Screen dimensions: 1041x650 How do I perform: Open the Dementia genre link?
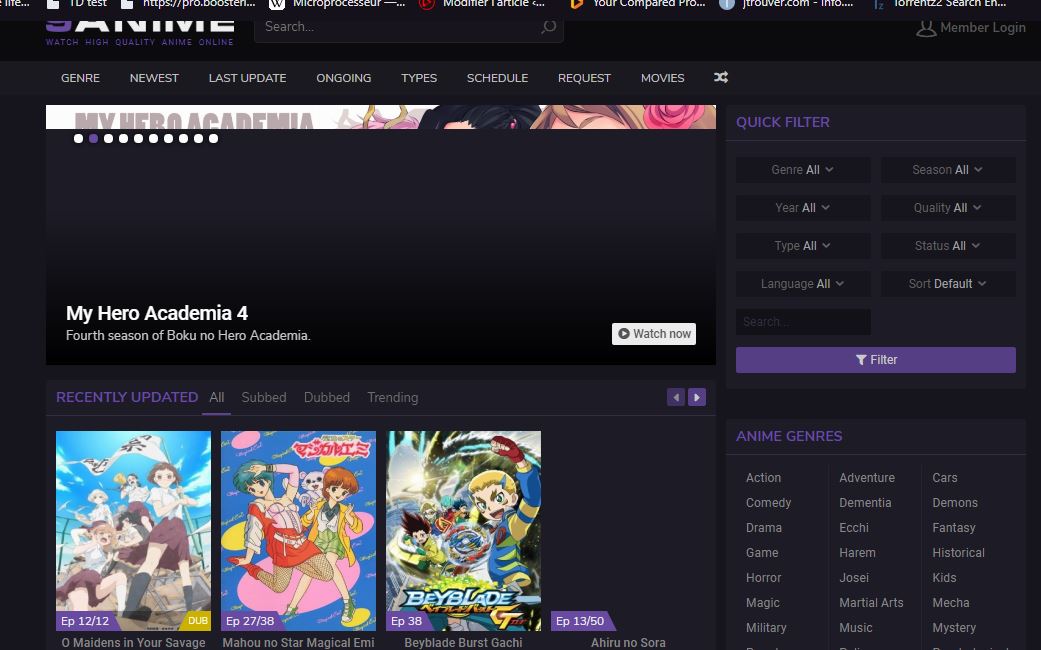[x=865, y=503]
